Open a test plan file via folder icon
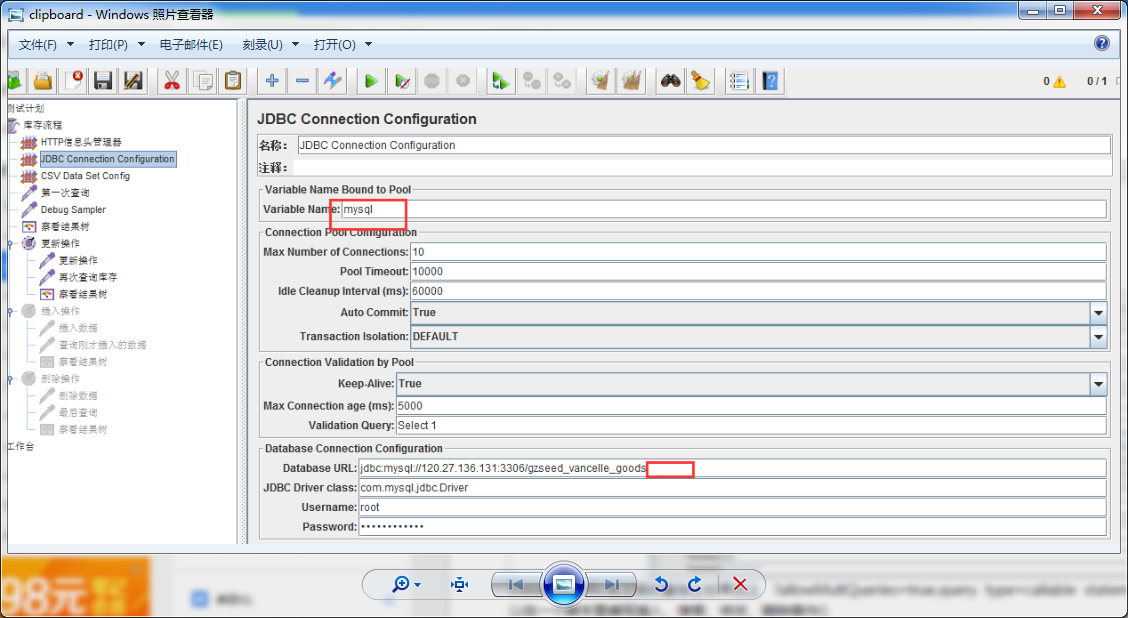 point(43,81)
